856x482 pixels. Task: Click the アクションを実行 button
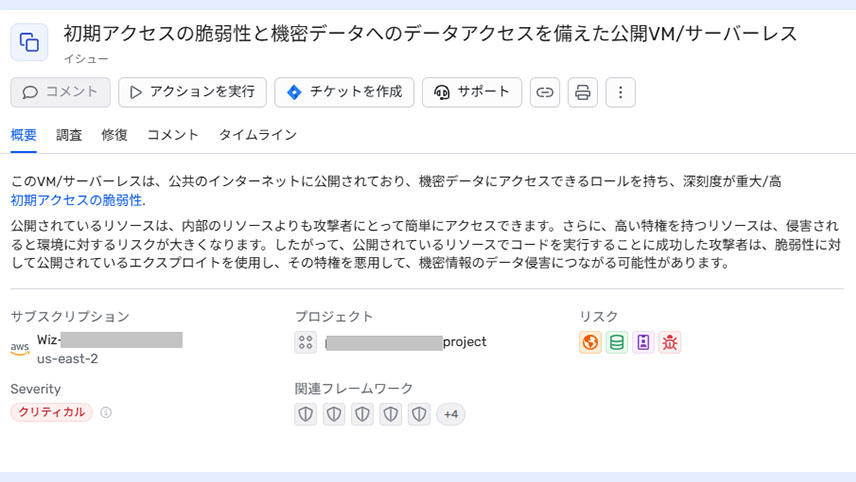(192, 92)
